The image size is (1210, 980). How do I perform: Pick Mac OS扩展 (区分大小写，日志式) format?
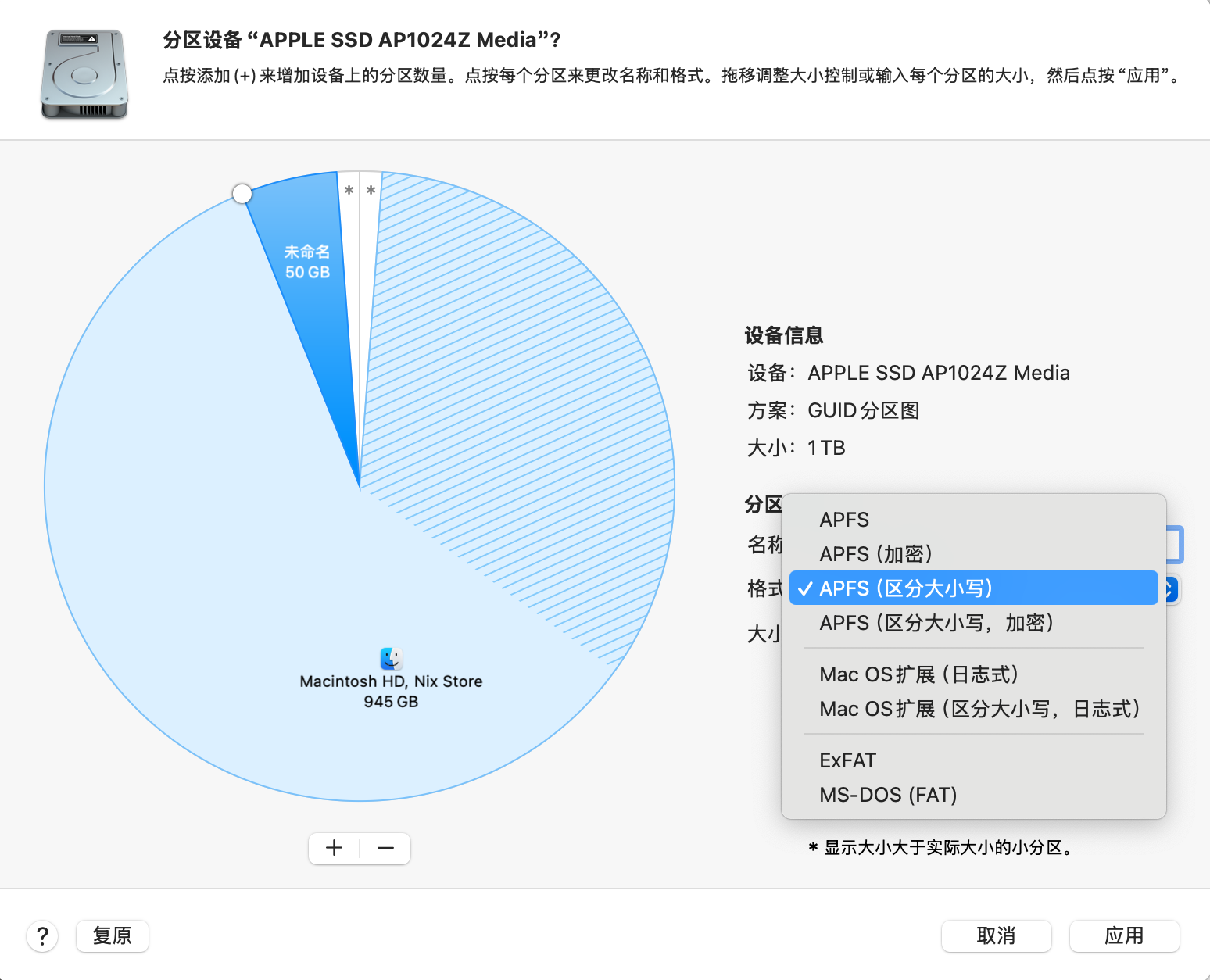tap(979, 709)
